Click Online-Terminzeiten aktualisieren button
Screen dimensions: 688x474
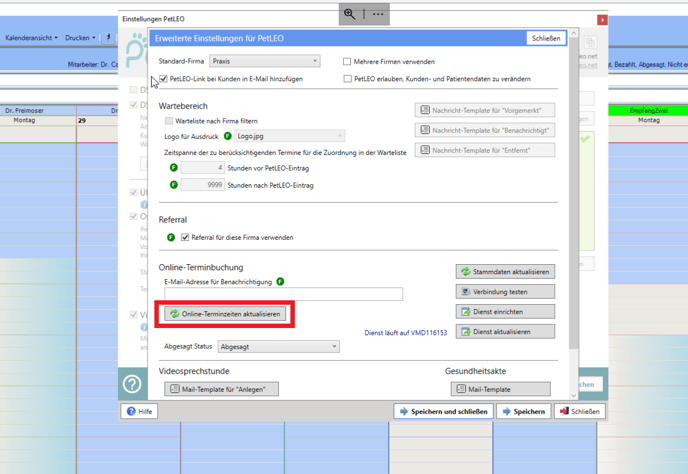pos(225,314)
